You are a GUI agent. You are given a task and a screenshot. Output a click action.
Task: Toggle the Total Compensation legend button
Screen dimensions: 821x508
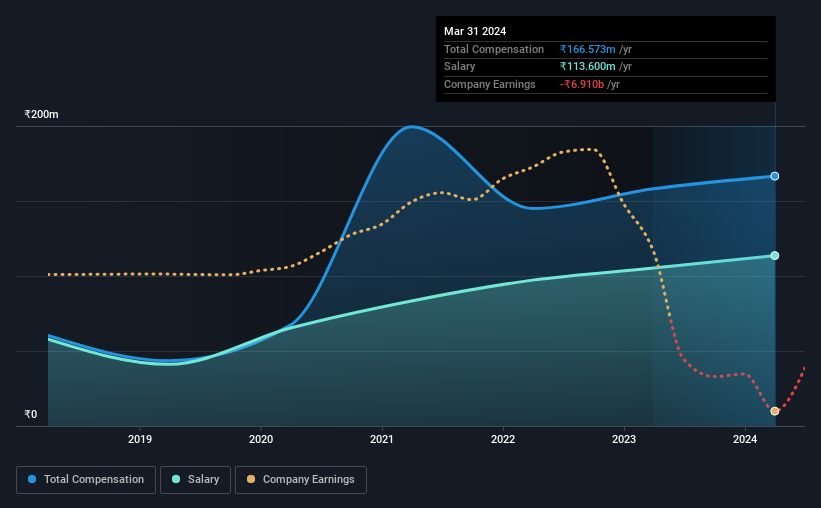point(86,479)
